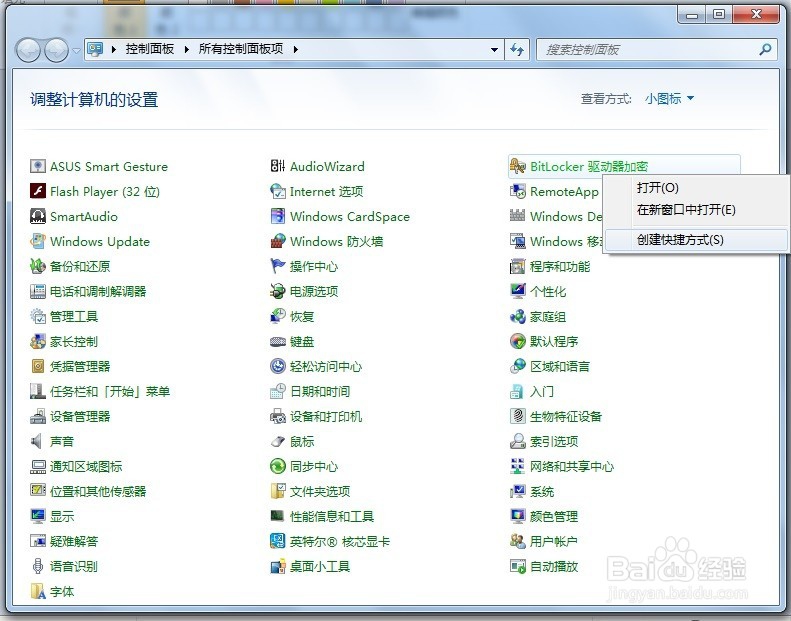
Task: Open the 显示 display settings link
Action: 62,517
